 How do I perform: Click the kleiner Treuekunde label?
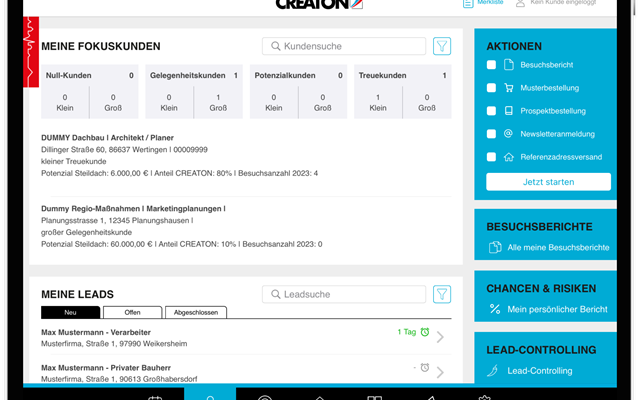[x=73, y=161]
